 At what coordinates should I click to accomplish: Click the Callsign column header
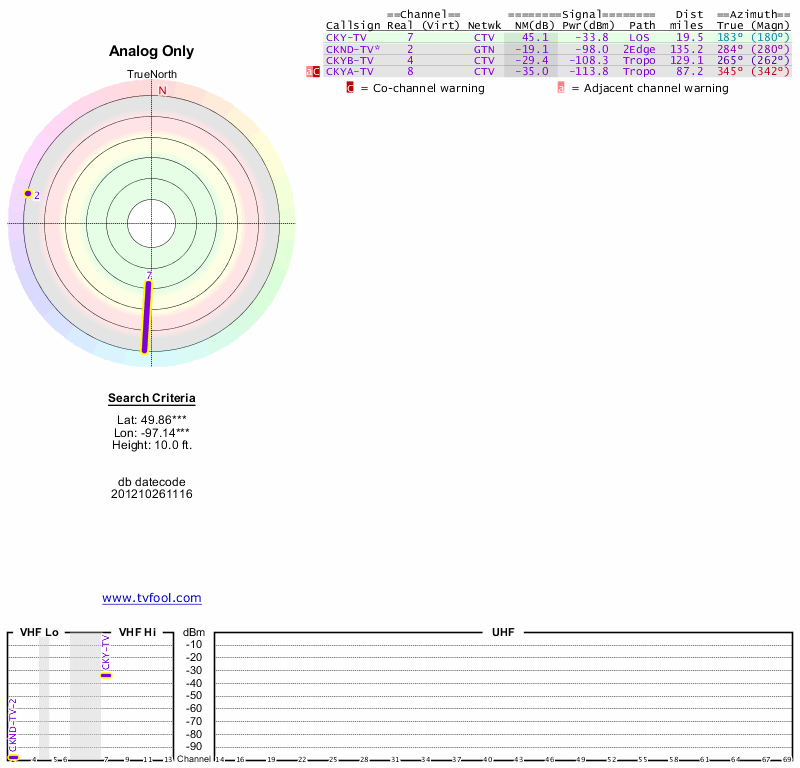click(352, 25)
